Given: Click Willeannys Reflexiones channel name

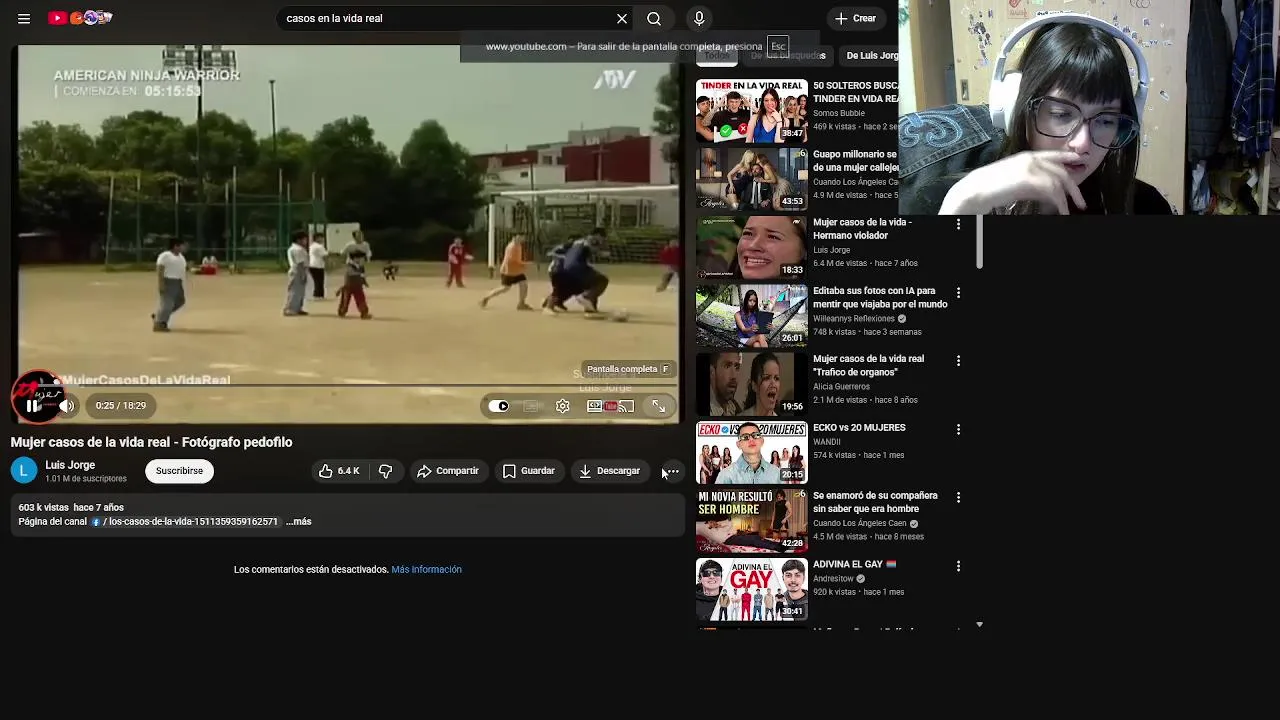Looking at the screenshot, I should [x=854, y=319].
